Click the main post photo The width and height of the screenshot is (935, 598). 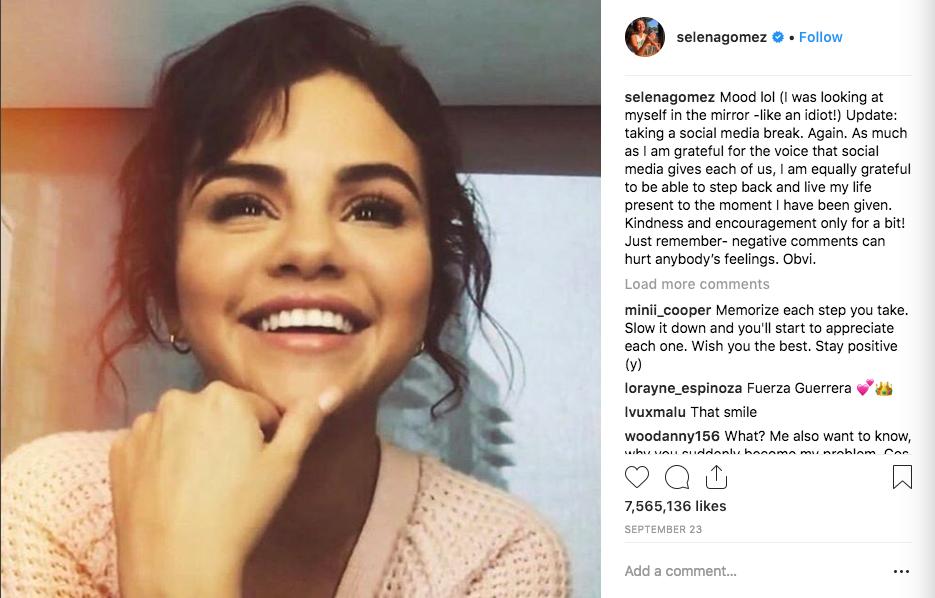click(300, 299)
